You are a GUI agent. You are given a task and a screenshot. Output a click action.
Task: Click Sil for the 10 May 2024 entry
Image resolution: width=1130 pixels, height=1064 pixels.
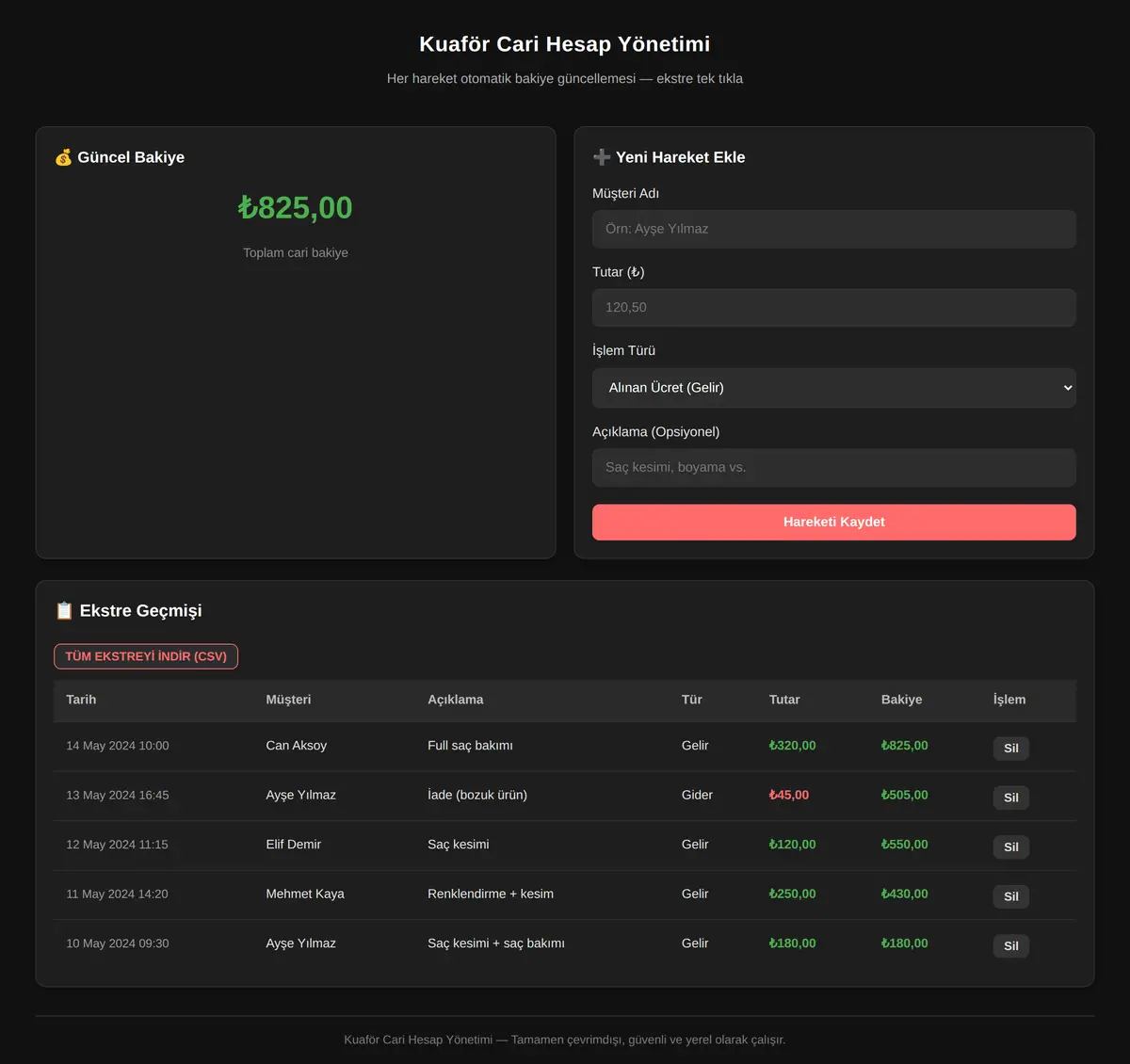click(1011, 946)
